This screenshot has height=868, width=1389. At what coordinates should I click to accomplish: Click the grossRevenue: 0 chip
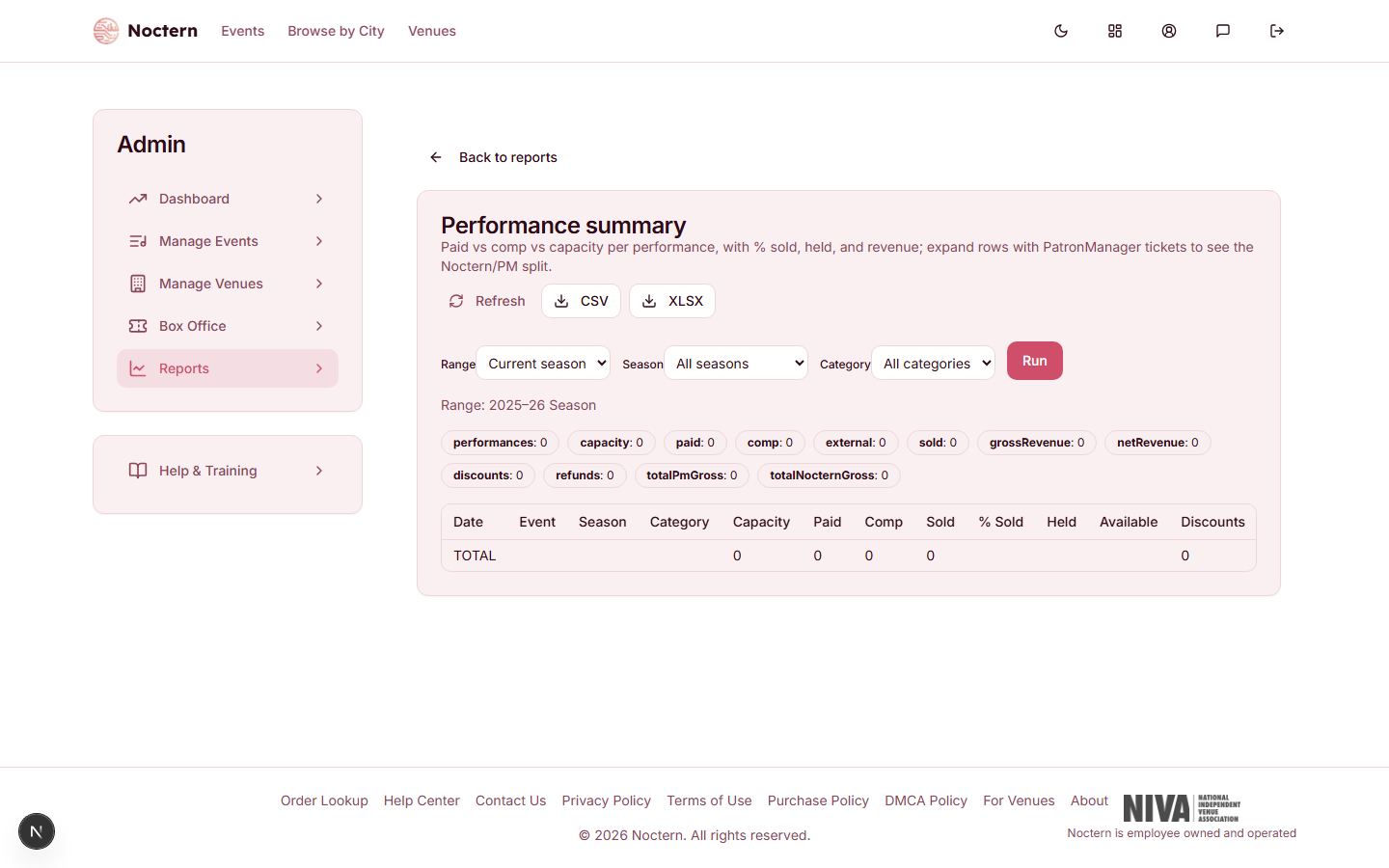pos(1037,443)
